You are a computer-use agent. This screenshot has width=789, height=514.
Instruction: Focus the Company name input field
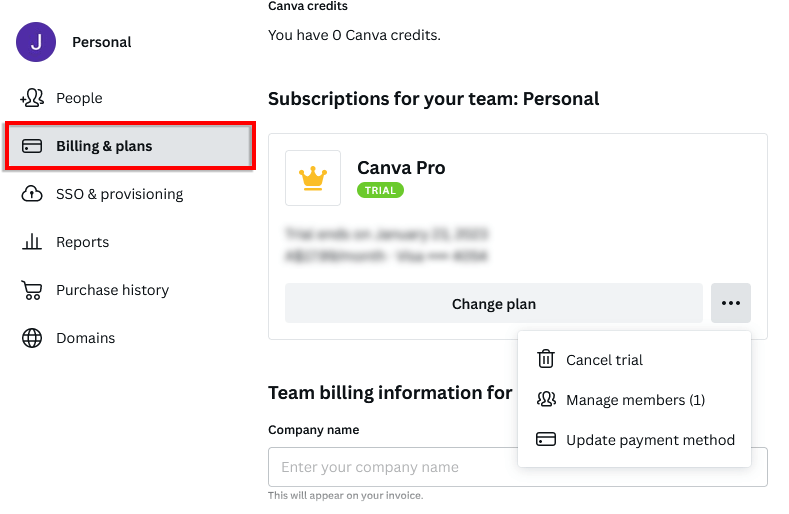392,467
